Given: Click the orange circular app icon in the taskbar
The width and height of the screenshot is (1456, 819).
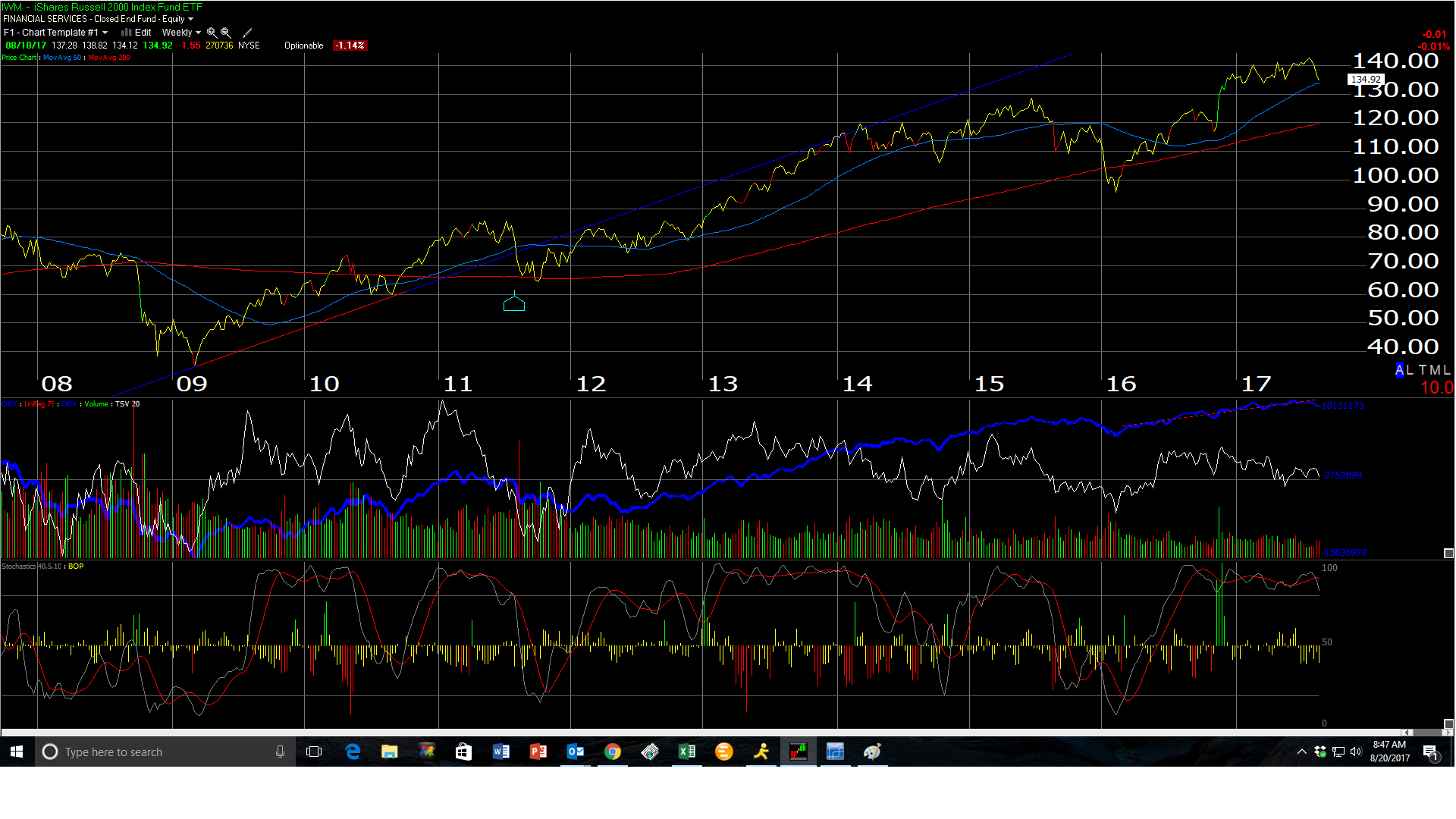Looking at the screenshot, I should tap(724, 752).
